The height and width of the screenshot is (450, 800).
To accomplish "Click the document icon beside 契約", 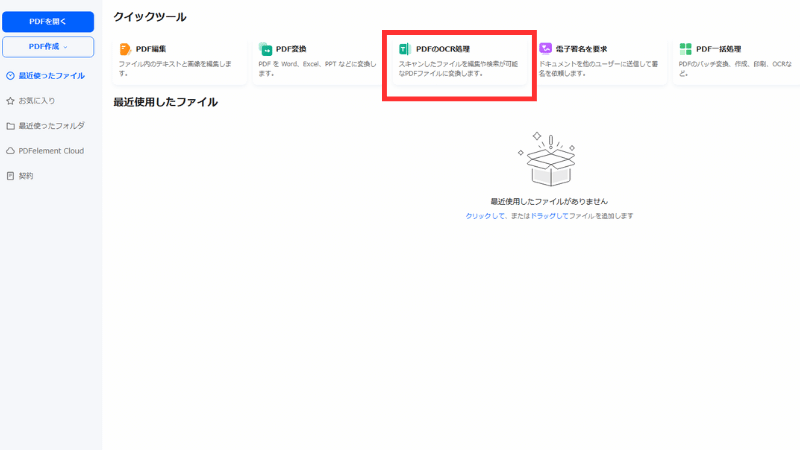I will point(10,176).
